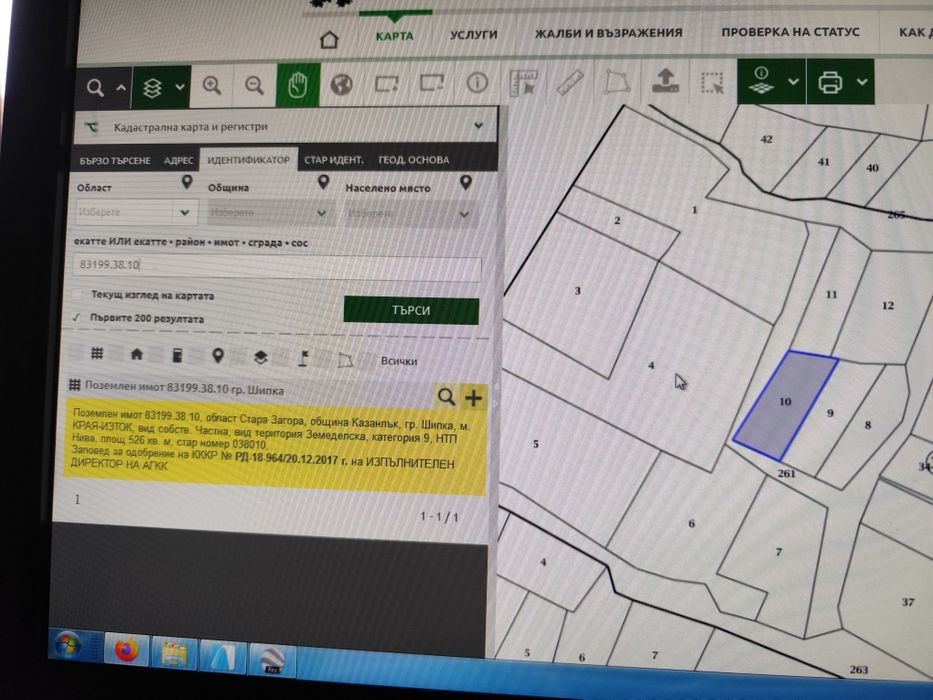The width and height of the screenshot is (933, 700).
Task: Select the rectangle deselect tool
Action: click(x=432, y=82)
